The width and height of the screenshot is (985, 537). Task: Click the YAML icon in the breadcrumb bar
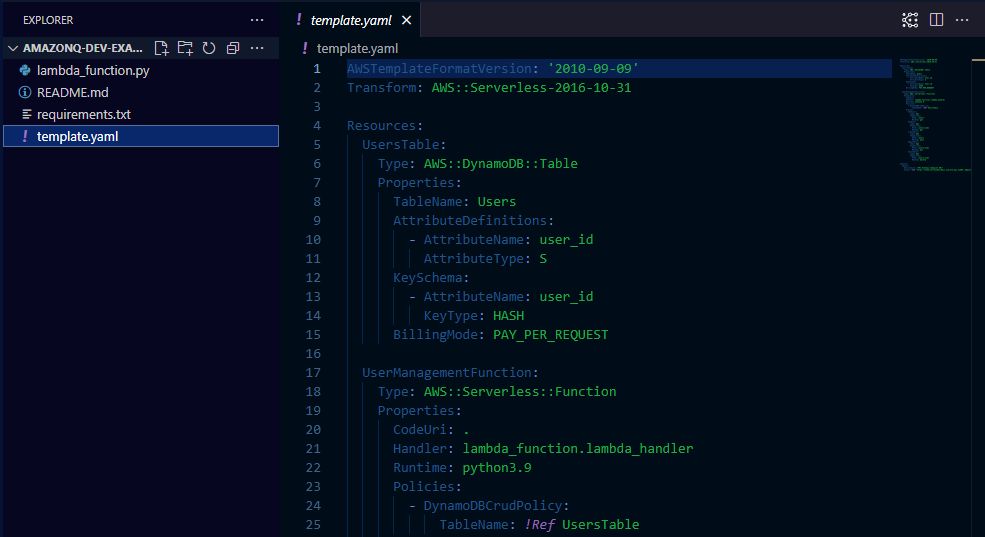click(x=305, y=48)
